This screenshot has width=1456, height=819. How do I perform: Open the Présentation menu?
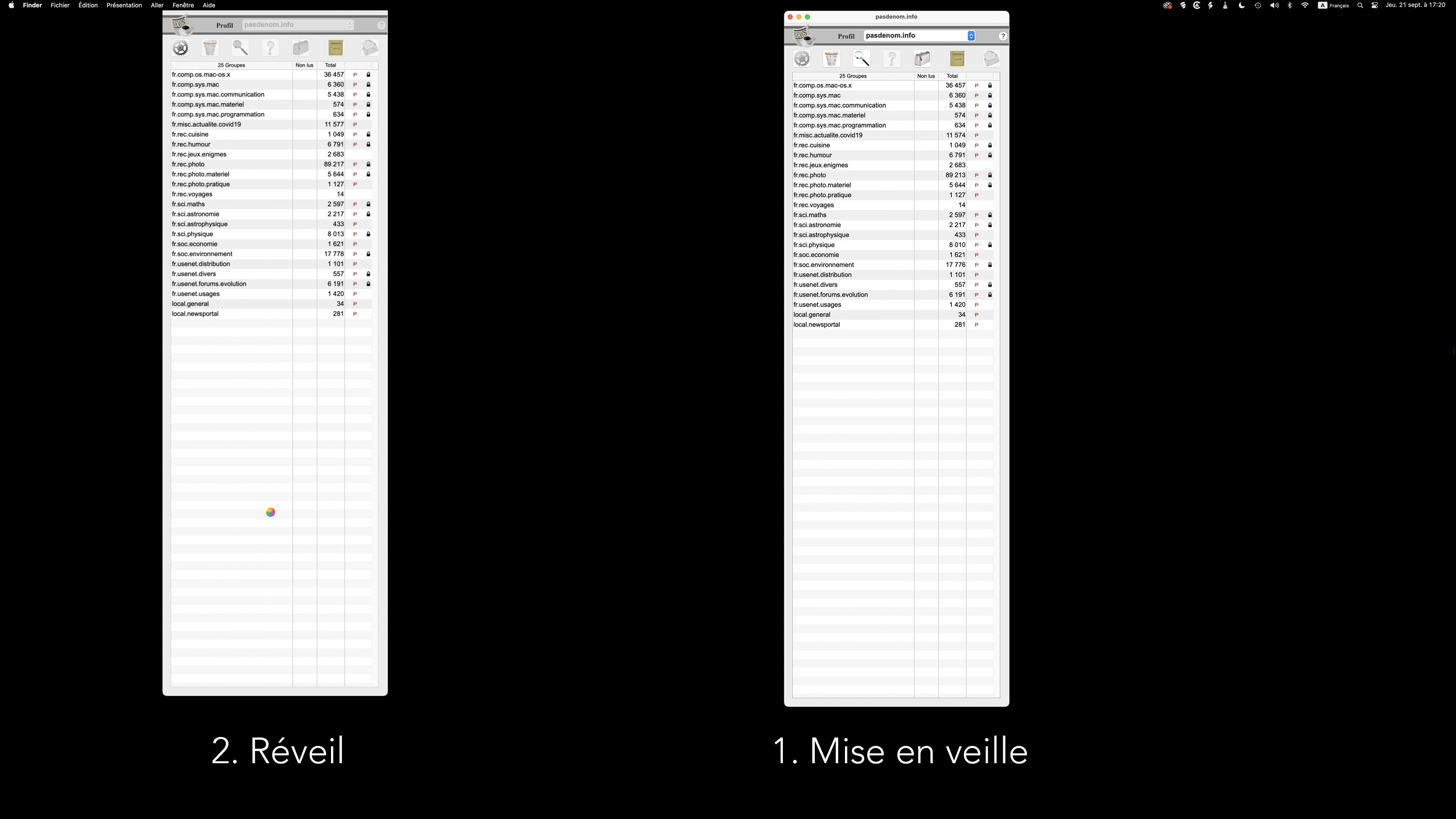click(124, 5)
